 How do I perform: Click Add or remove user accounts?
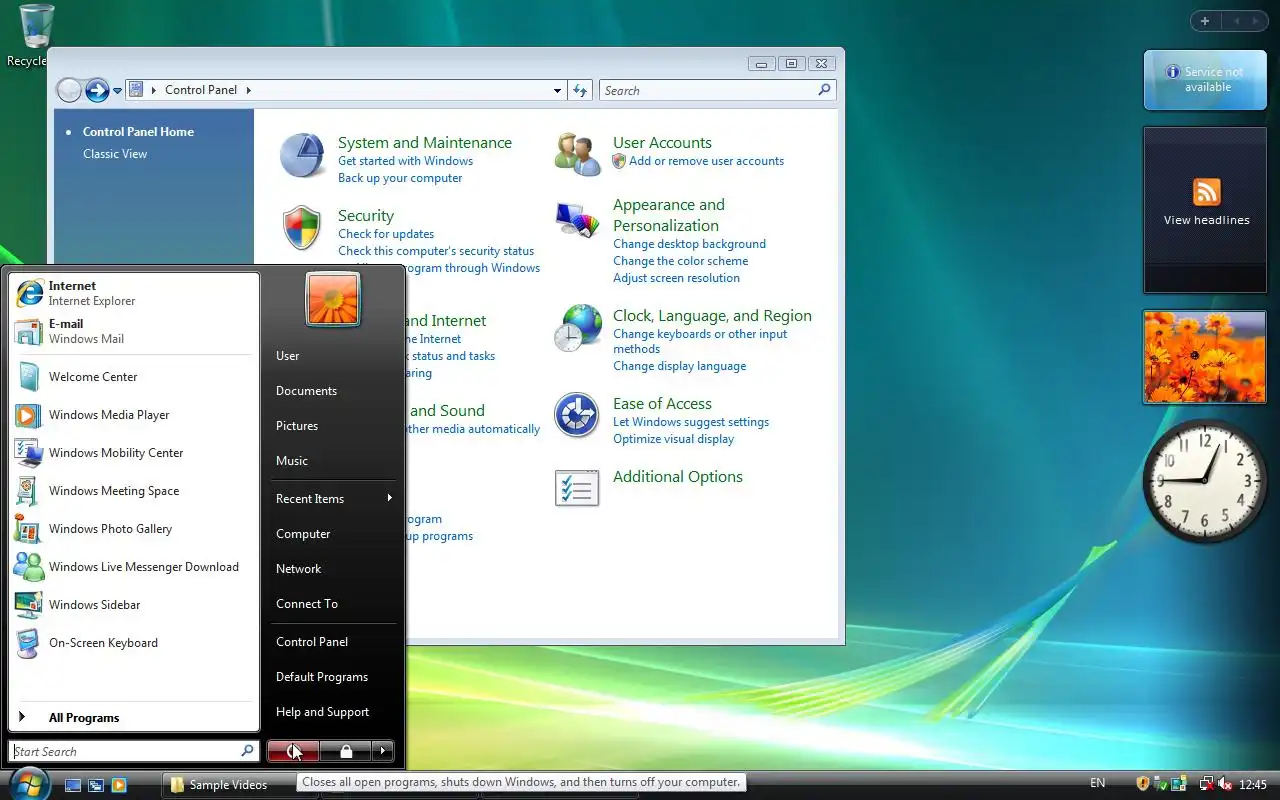click(x=706, y=161)
